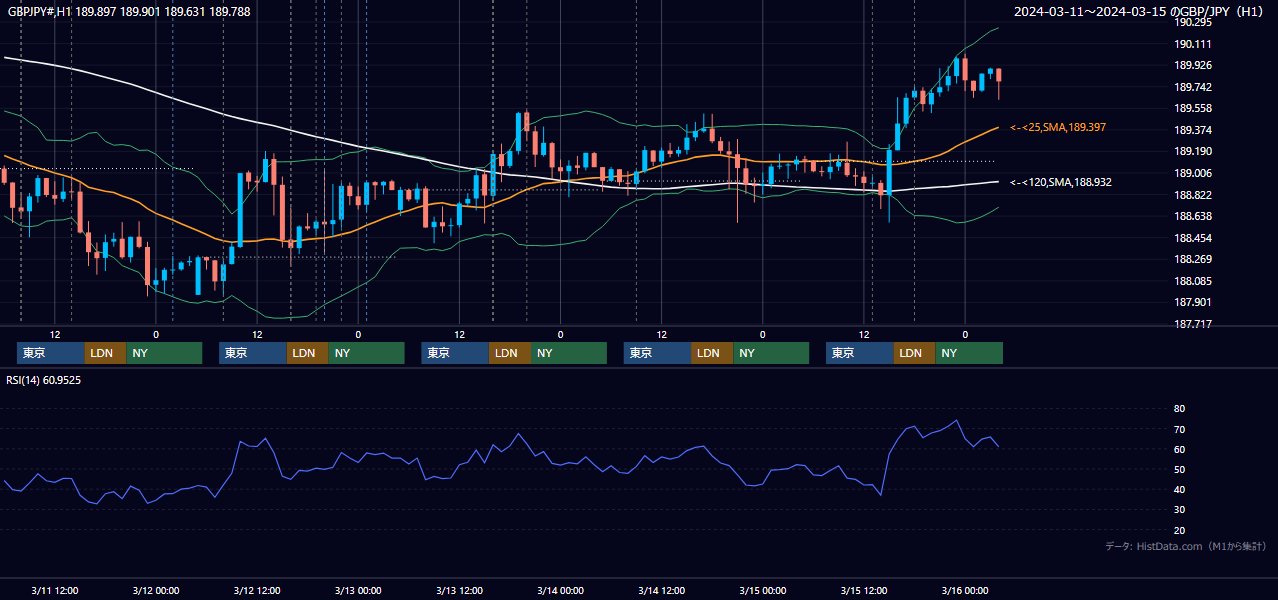Click price axis label 187.717
1278x600 pixels.
1193,324
